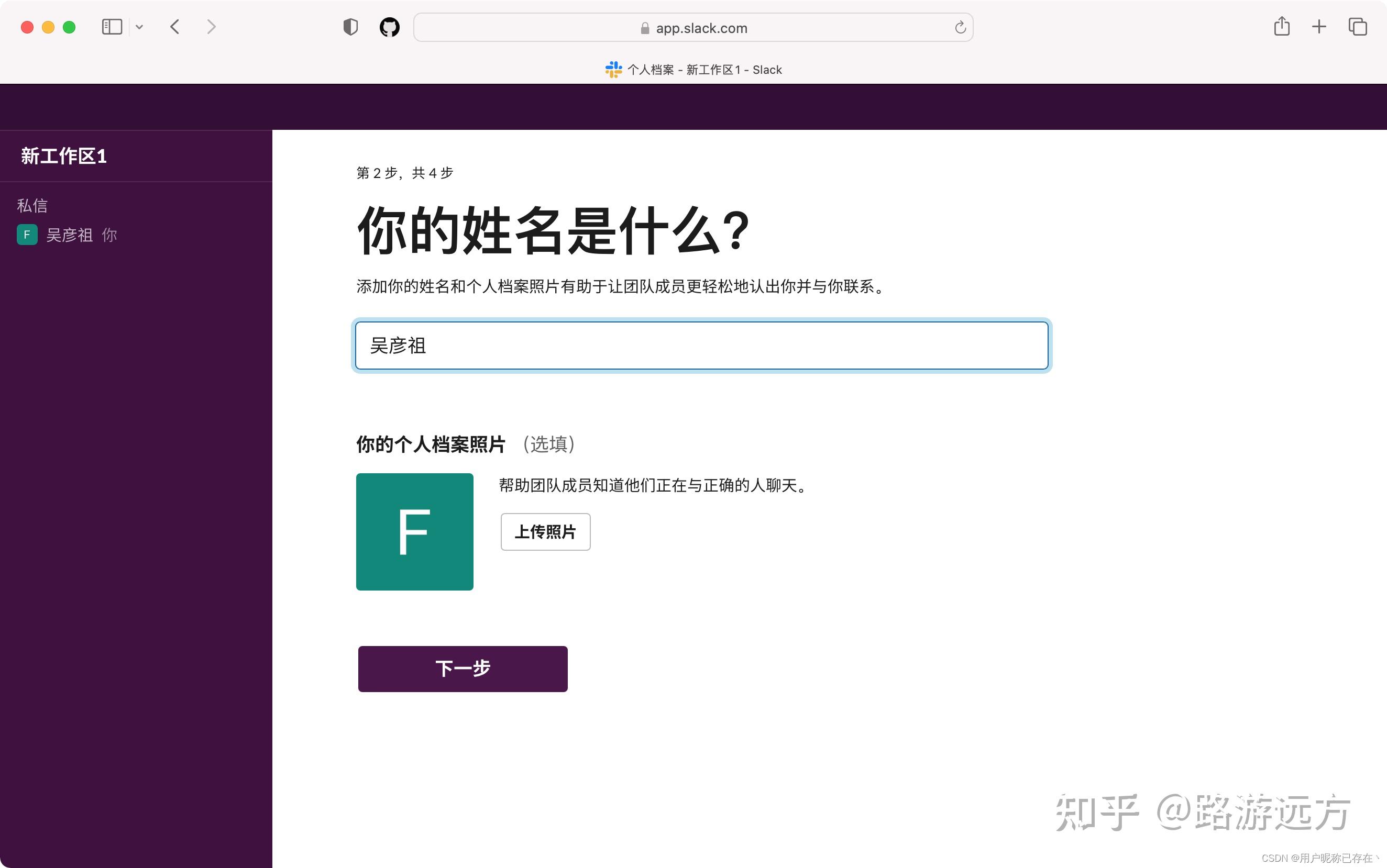Click the 私信 section header
This screenshot has width=1387, height=868.
(32, 206)
